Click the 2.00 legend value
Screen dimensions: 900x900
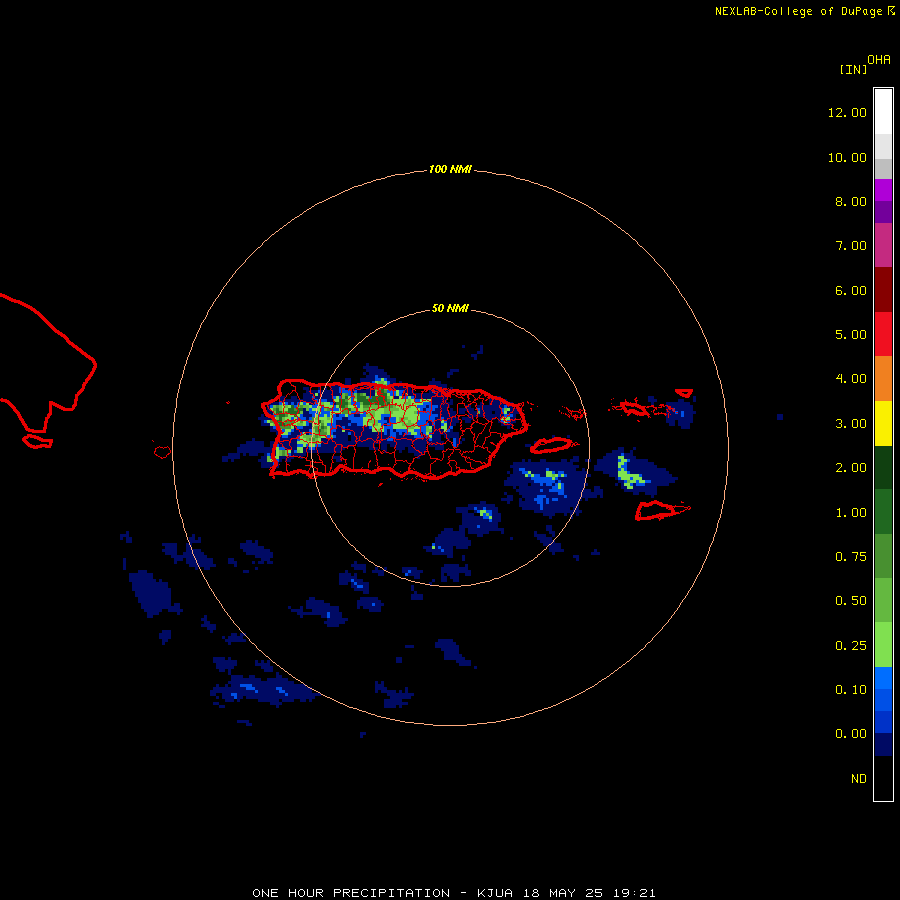tap(851, 468)
